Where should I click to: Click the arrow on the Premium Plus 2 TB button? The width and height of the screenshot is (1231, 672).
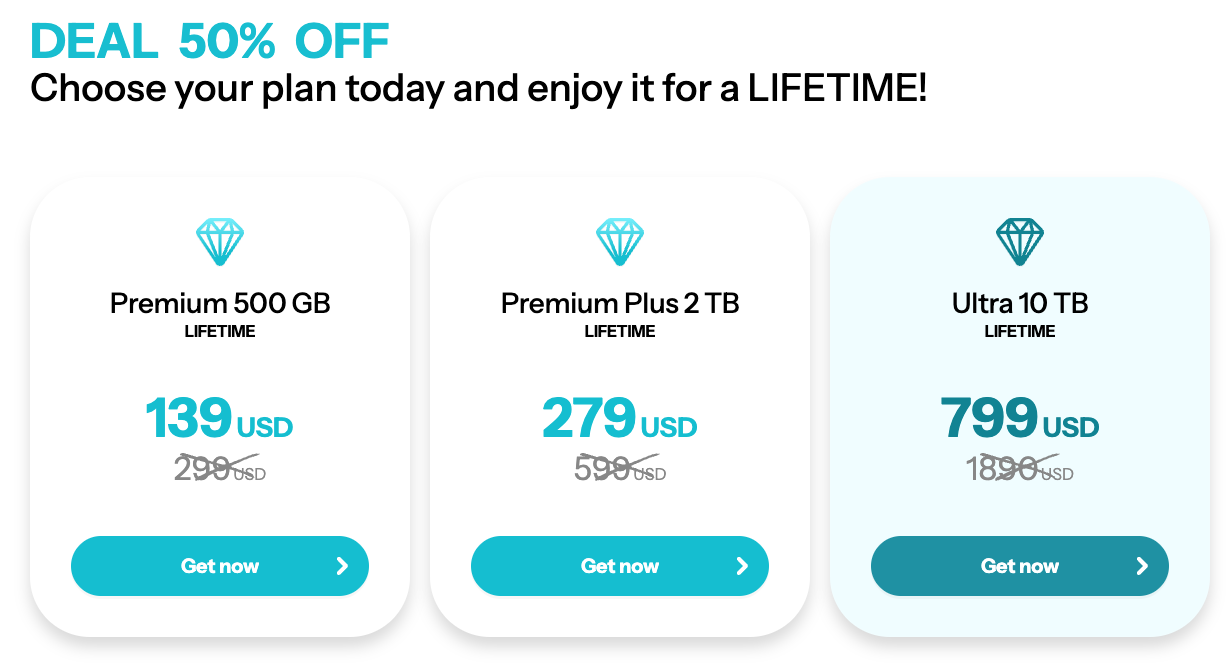(x=742, y=566)
